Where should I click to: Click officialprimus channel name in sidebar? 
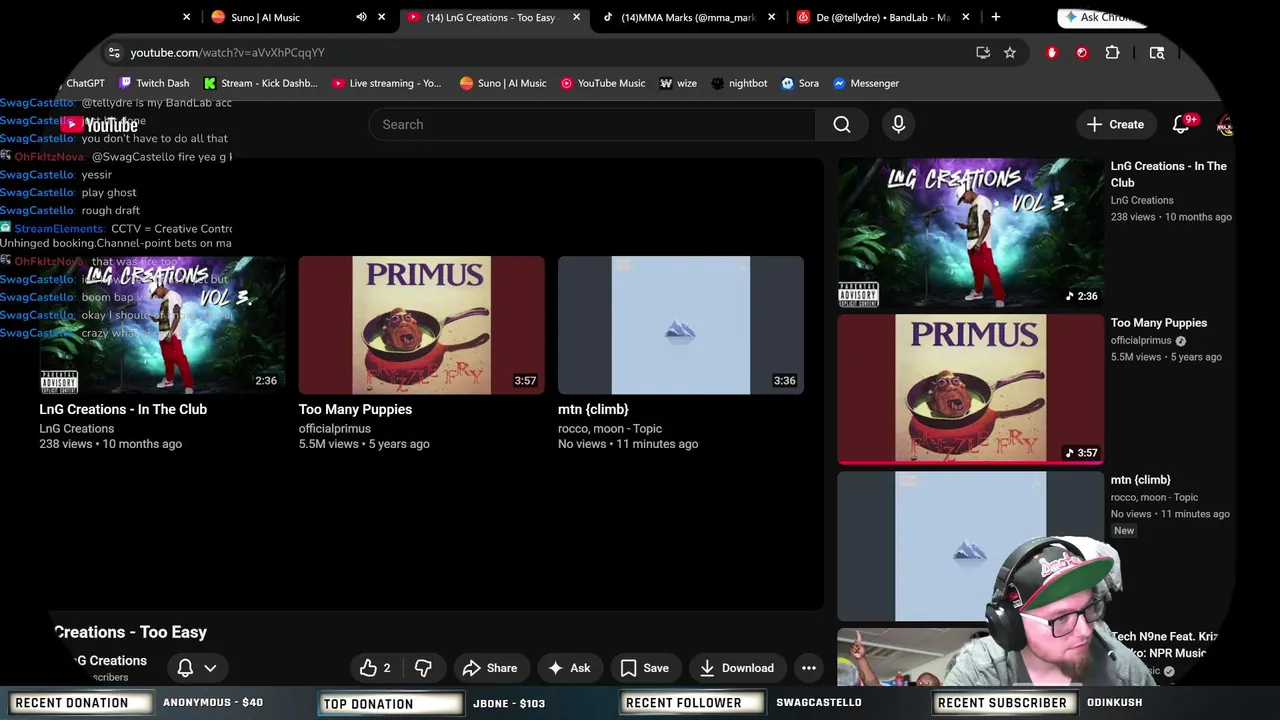tap(1140, 340)
